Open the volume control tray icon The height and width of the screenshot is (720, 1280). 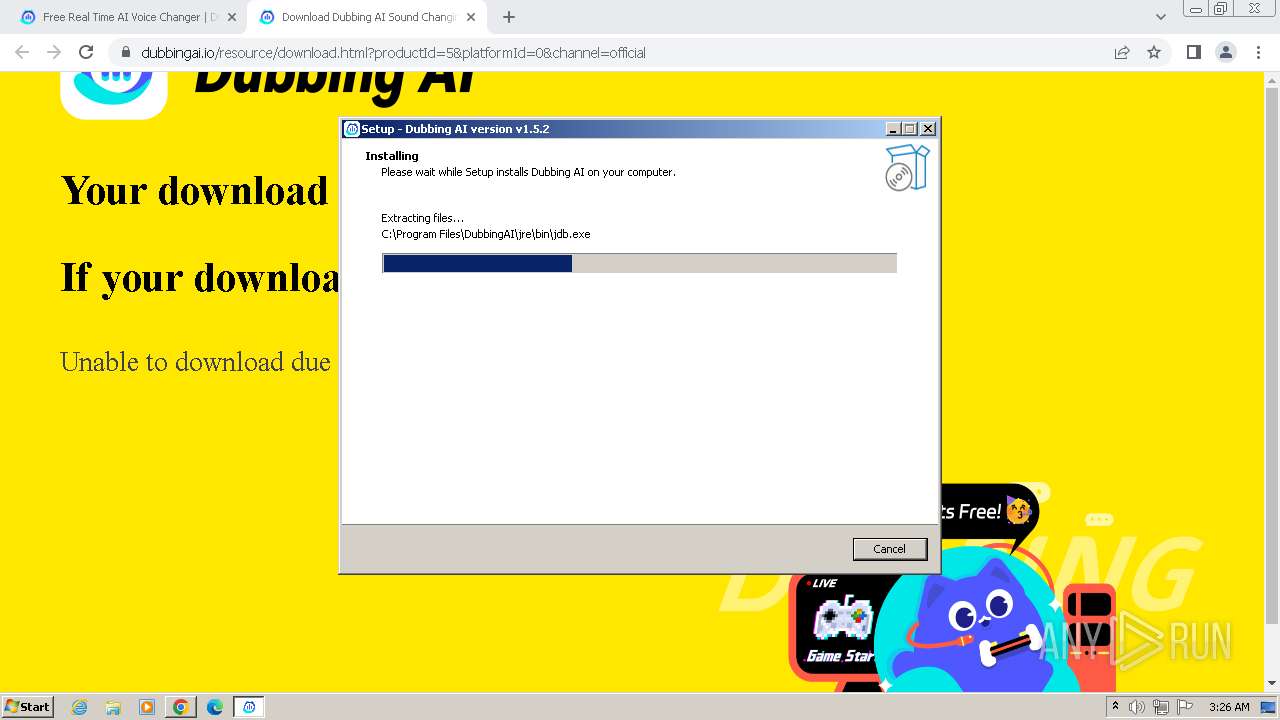pos(1137,707)
